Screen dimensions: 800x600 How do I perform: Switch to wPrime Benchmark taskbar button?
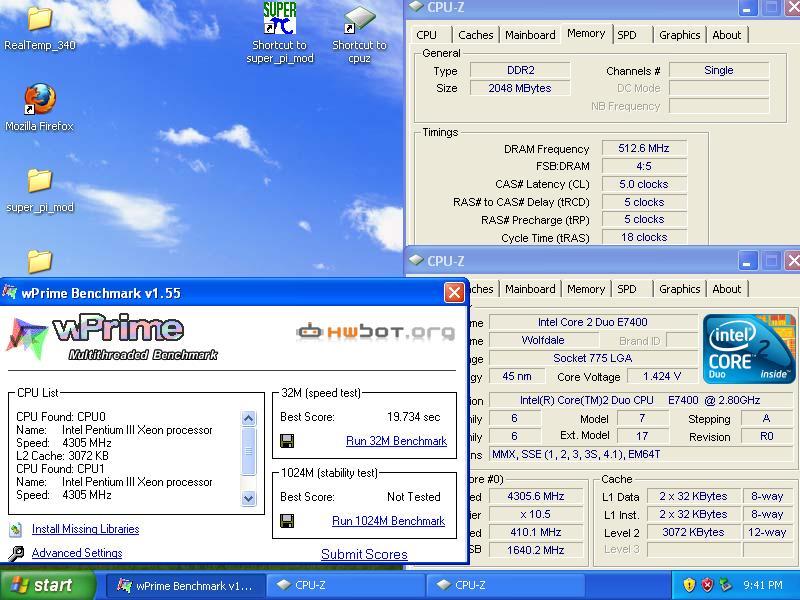186,585
